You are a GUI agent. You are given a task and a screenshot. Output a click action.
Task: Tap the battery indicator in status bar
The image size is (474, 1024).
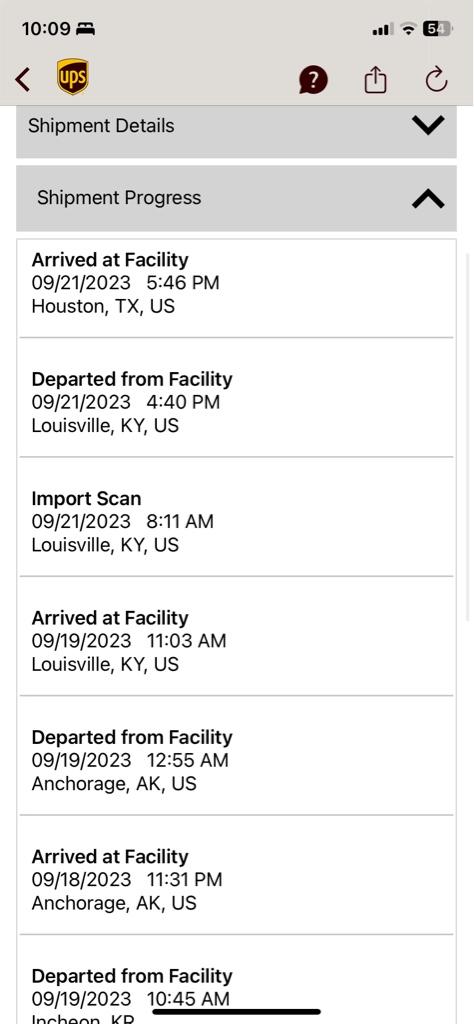[x=435, y=29]
